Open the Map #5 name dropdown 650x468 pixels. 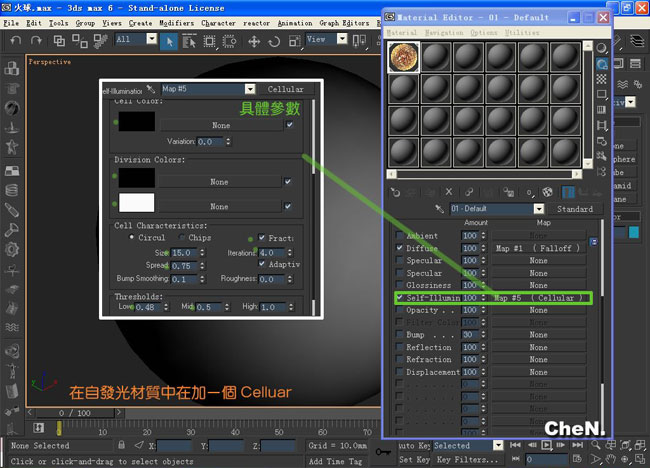(x=250, y=89)
